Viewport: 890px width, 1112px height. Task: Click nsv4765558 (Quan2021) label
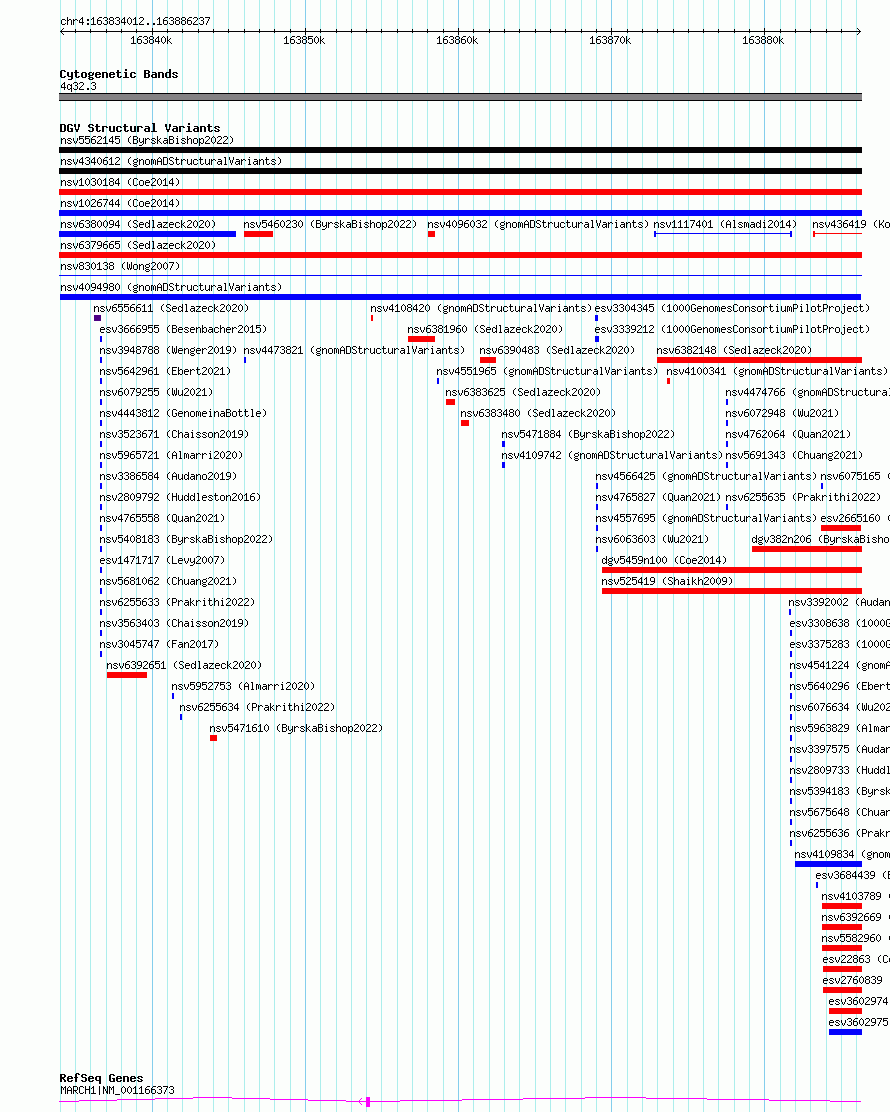tap(162, 518)
